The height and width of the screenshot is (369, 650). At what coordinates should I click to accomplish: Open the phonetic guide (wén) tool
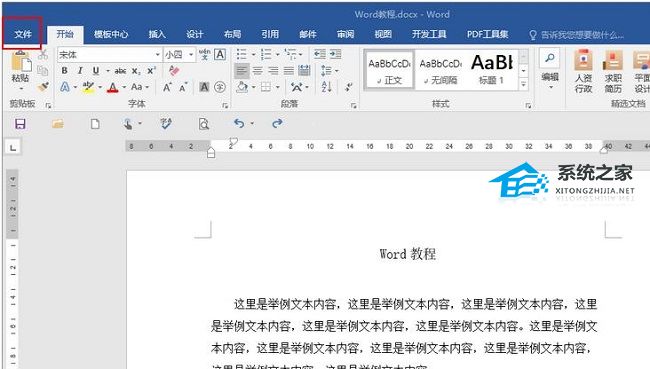tap(204, 54)
